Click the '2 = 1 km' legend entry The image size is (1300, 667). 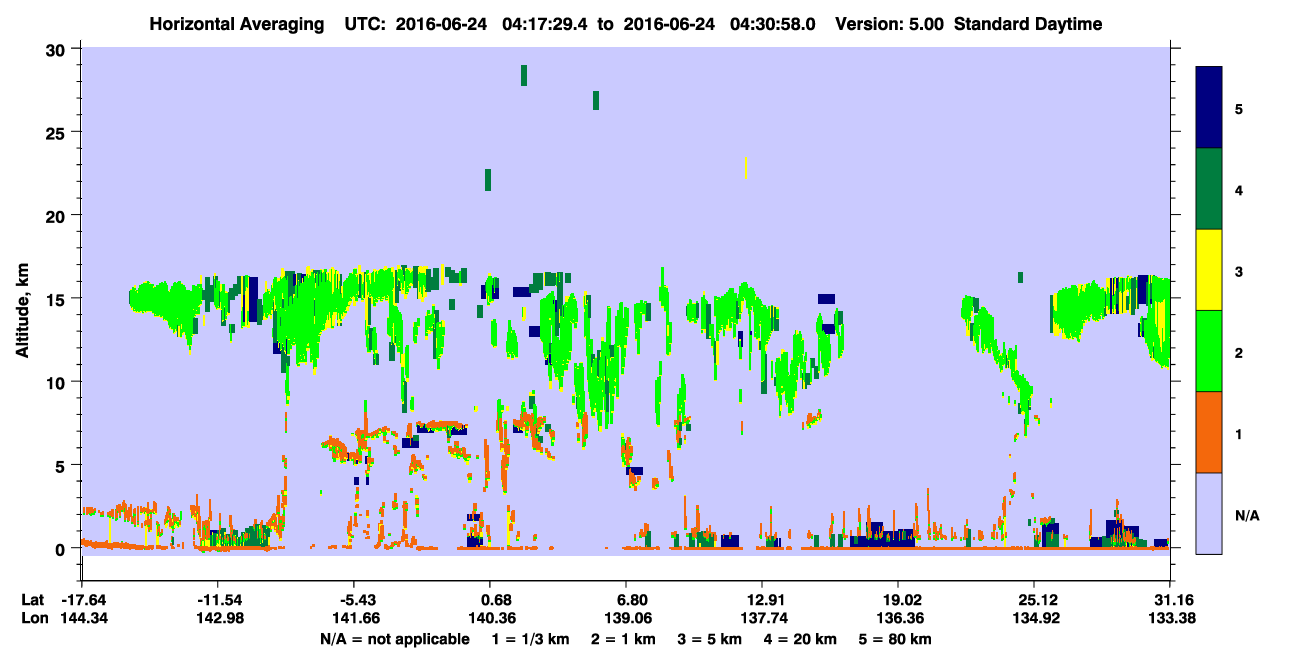point(624,639)
